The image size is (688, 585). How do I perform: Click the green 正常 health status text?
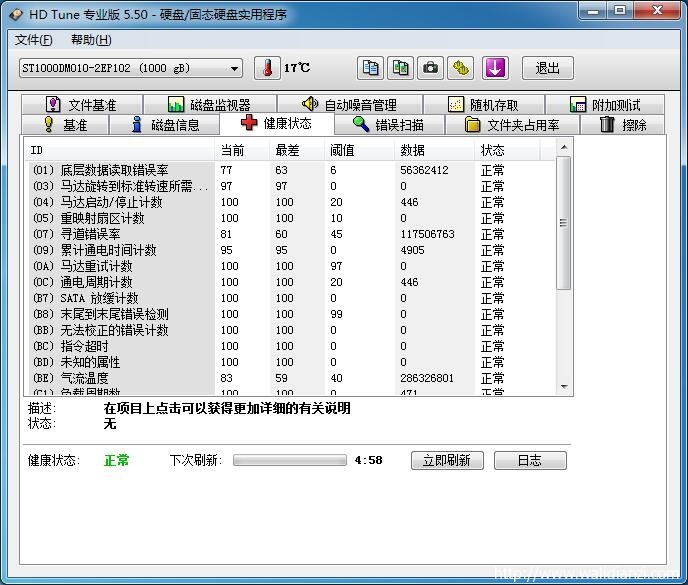pos(117,460)
